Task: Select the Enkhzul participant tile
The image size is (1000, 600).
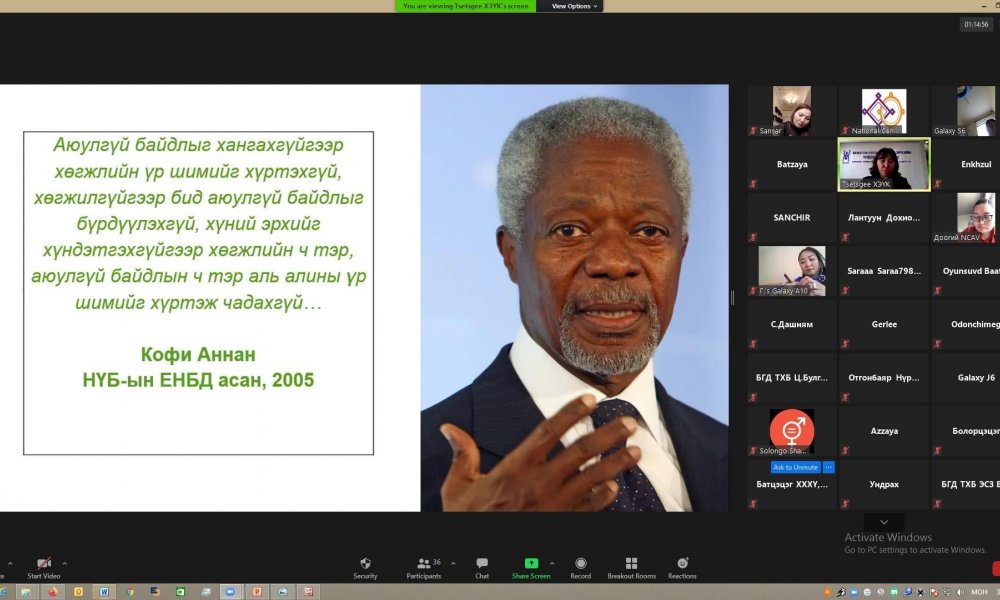Action: coord(966,165)
